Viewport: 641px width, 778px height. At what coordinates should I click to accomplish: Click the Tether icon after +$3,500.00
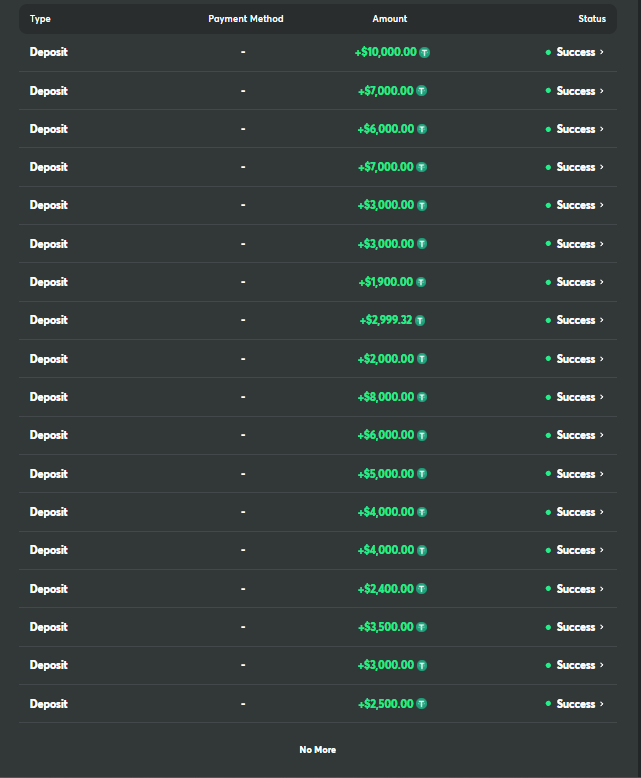421,627
